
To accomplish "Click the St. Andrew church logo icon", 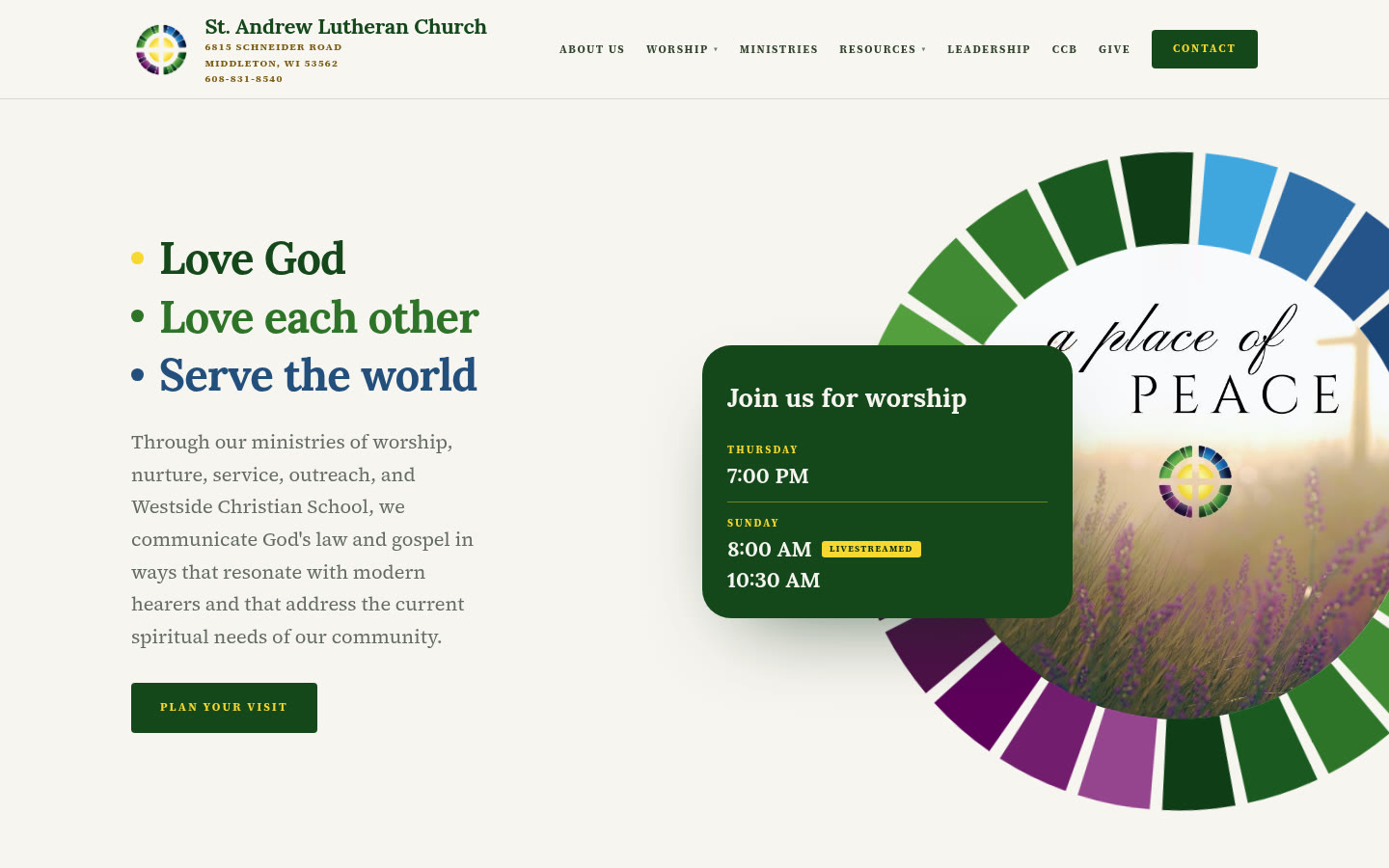I will tap(161, 49).
